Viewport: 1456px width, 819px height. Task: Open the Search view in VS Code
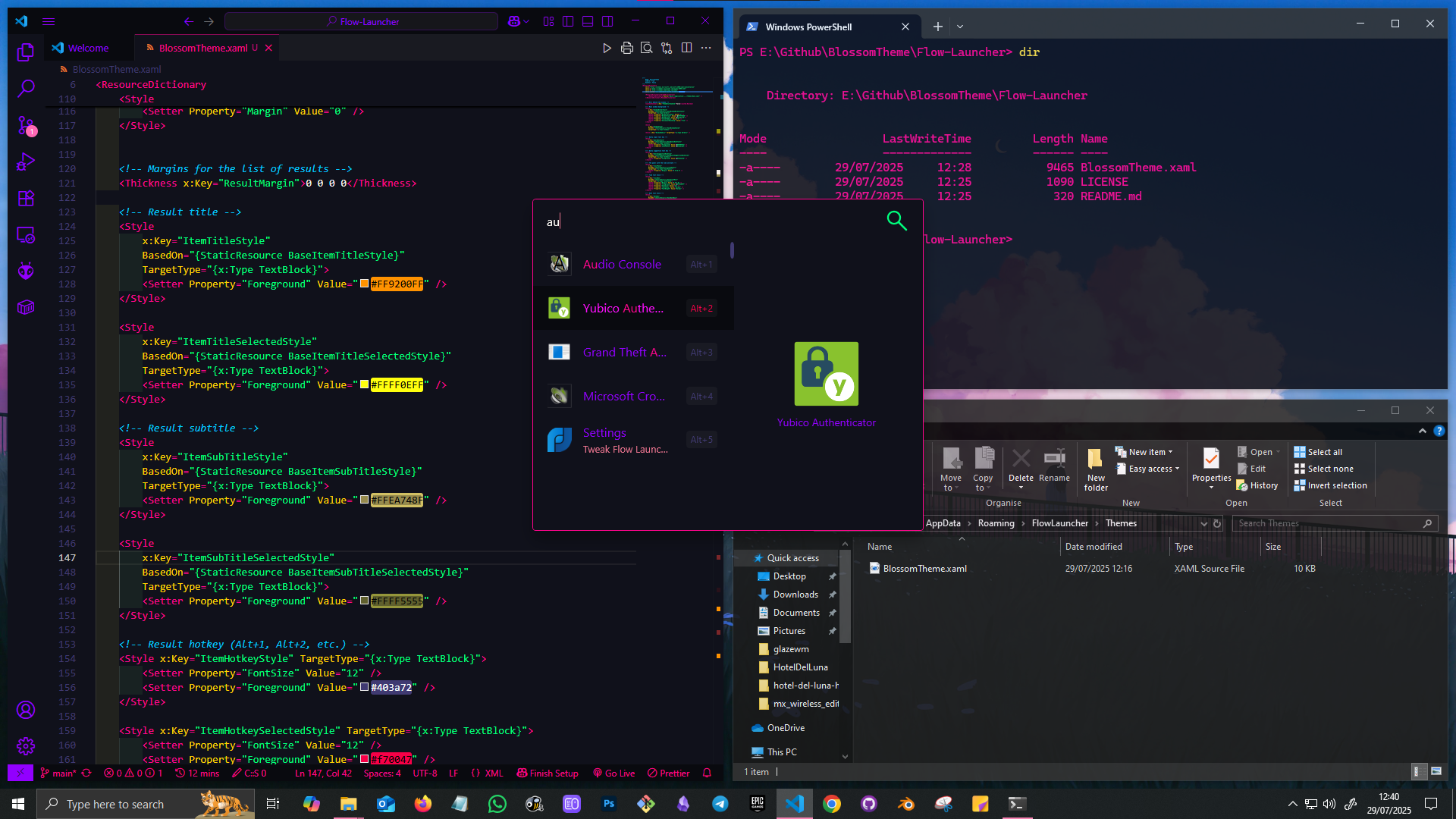[x=26, y=89]
